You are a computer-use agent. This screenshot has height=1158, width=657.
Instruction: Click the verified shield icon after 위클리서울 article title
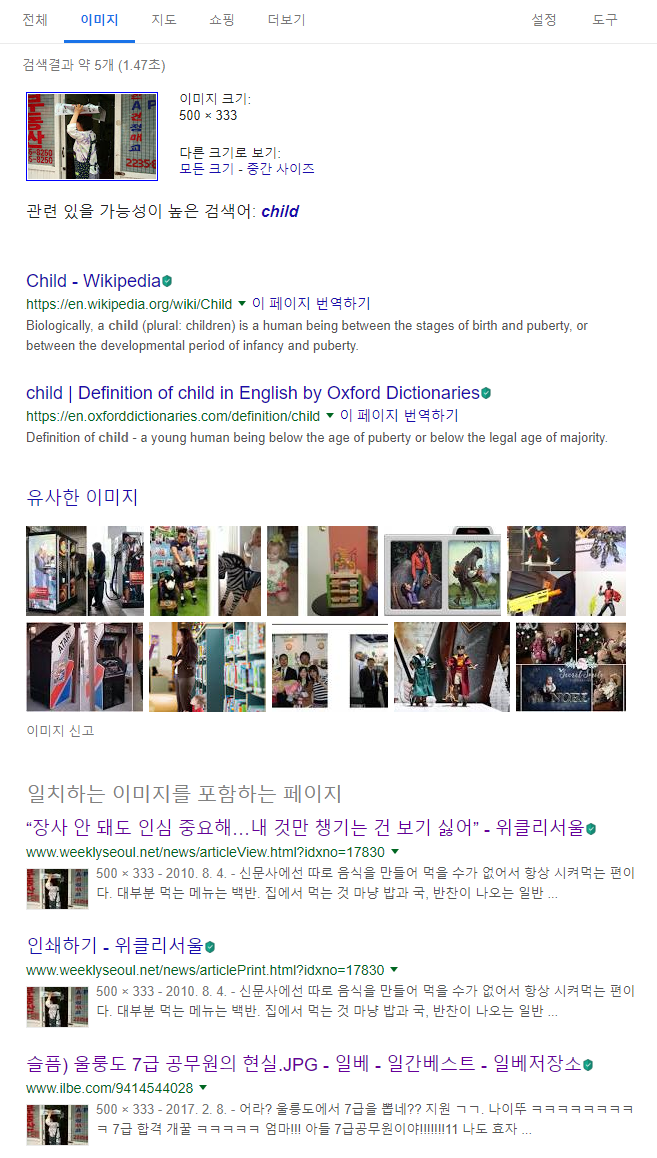591,829
